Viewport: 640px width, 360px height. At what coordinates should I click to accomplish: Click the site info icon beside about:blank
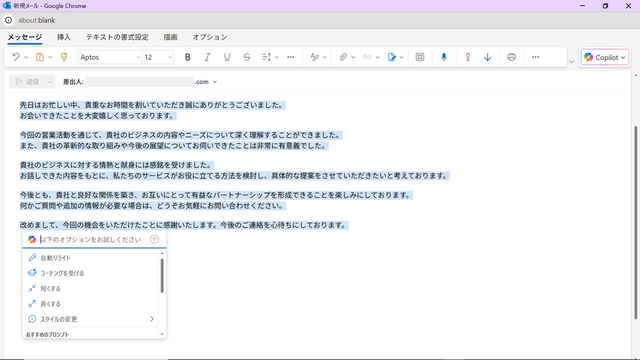pyautogui.click(x=9, y=20)
